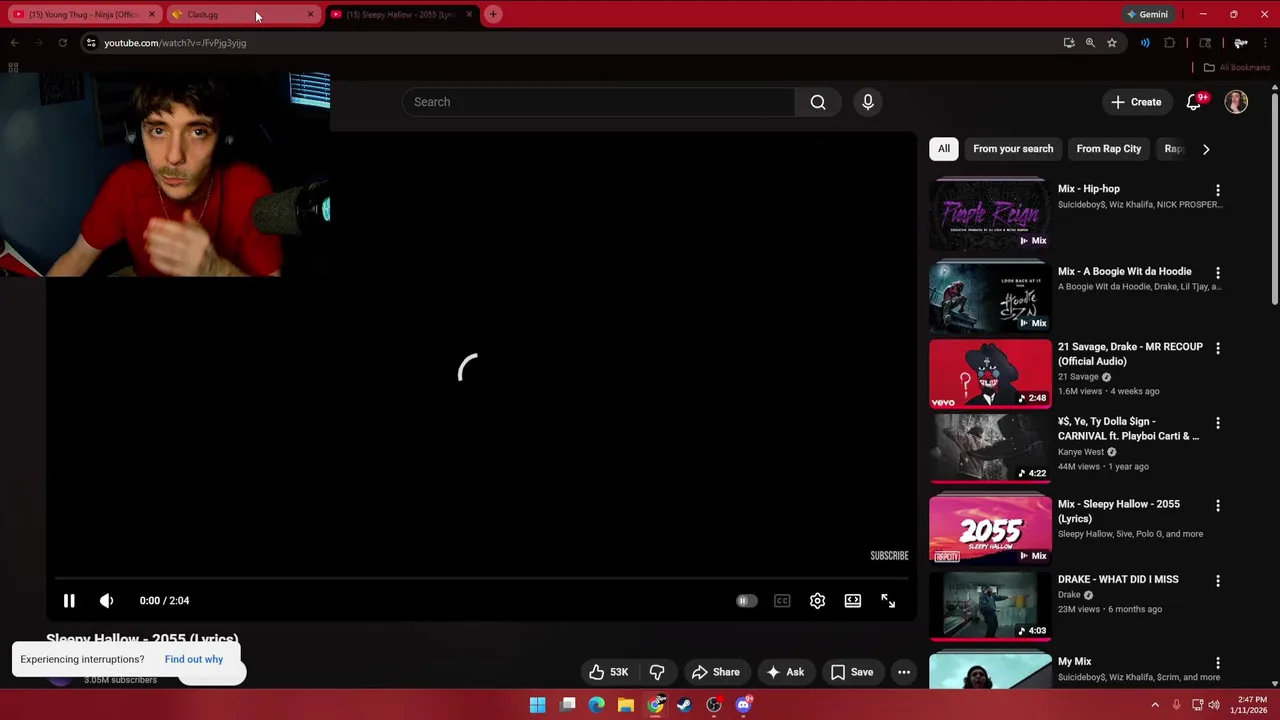Open the Windows Start menu
1280x720 pixels.
coord(537,705)
